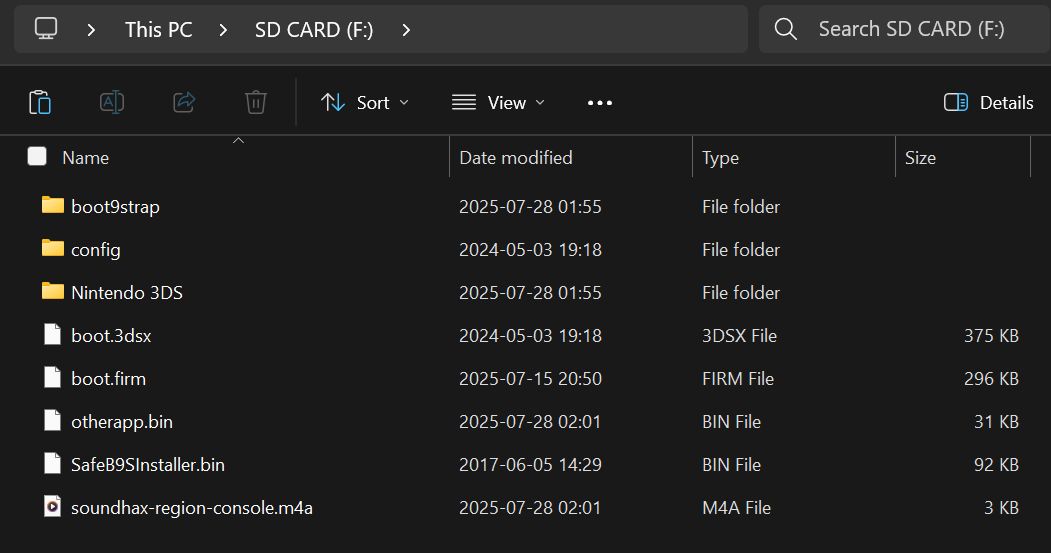The width and height of the screenshot is (1051, 553).
Task: Open the Sort dropdown
Action: [x=365, y=103]
